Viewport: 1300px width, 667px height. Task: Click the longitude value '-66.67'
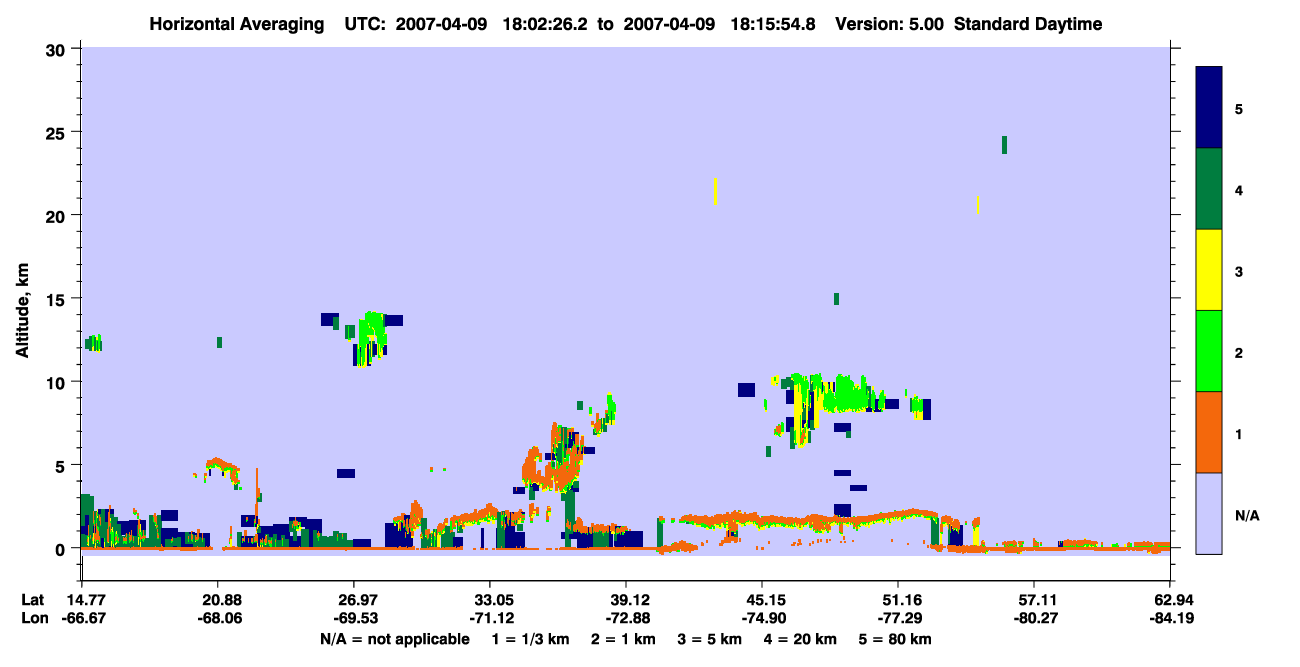pyautogui.click(x=82, y=619)
